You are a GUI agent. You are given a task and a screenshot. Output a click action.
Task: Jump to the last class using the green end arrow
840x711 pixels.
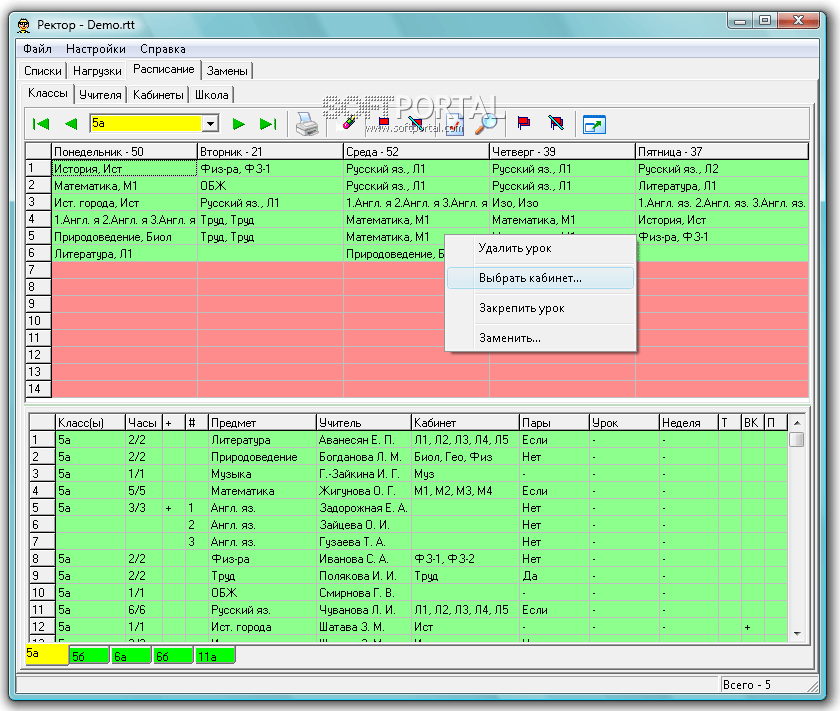(268, 124)
